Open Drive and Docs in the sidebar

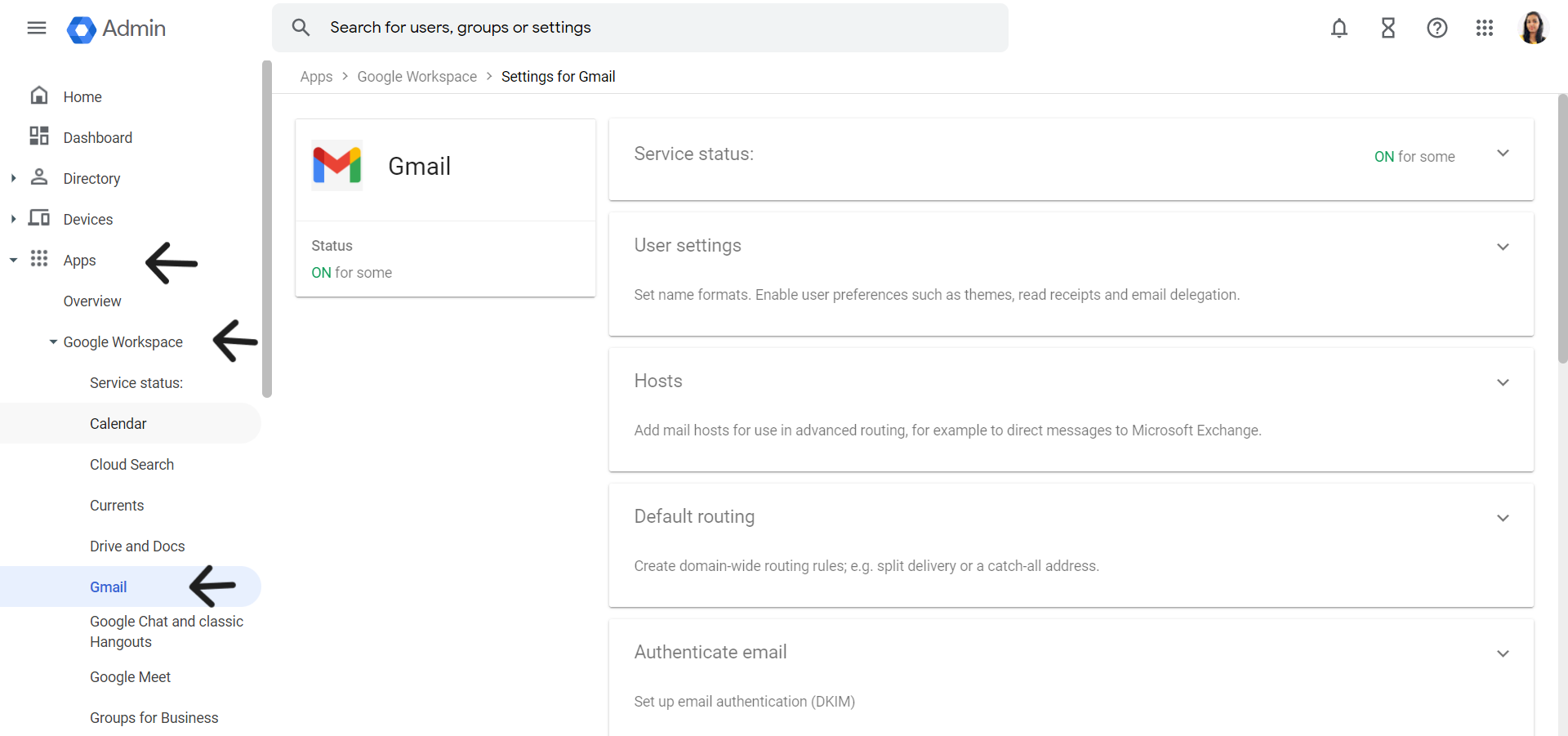pyautogui.click(x=137, y=546)
